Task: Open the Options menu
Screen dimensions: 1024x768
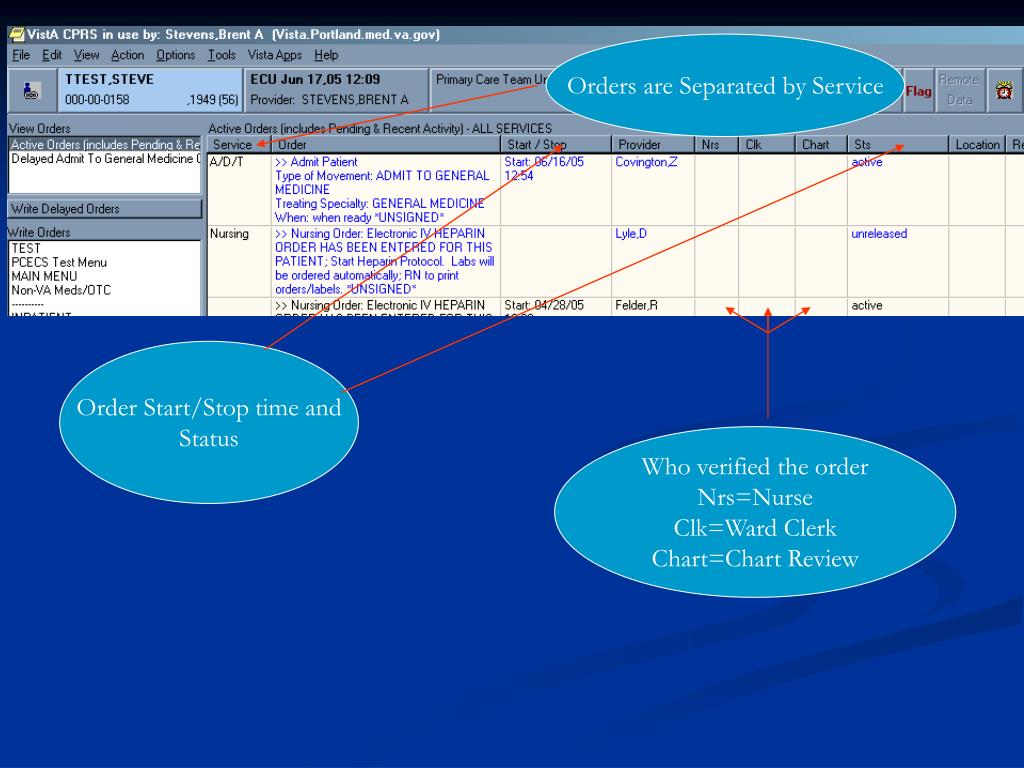Action: coord(175,55)
